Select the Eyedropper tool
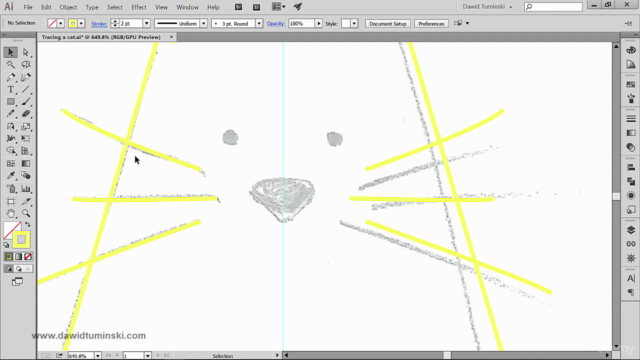 pos(11,176)
